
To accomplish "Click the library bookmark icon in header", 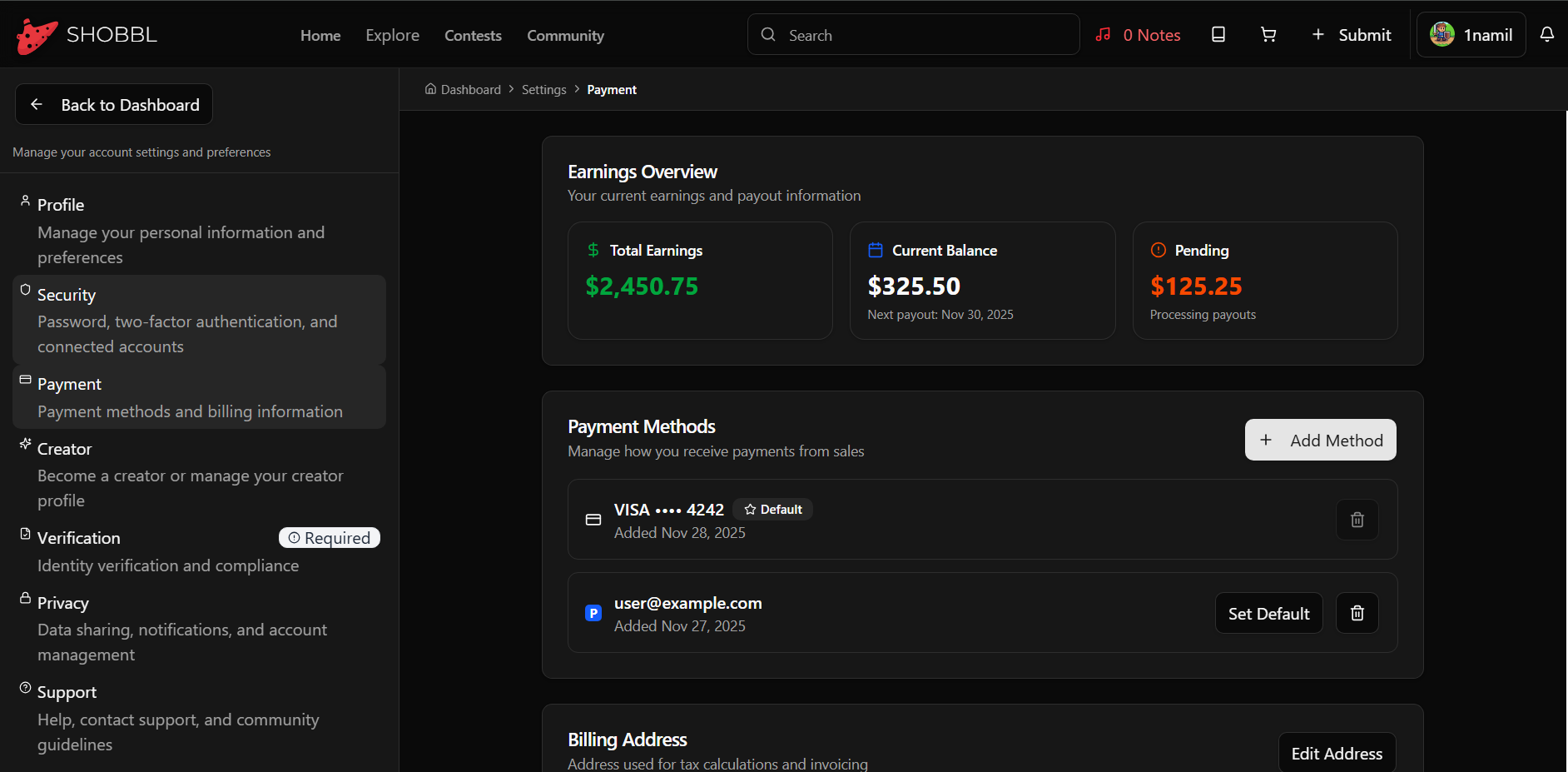I will (x=1218, y=35).
